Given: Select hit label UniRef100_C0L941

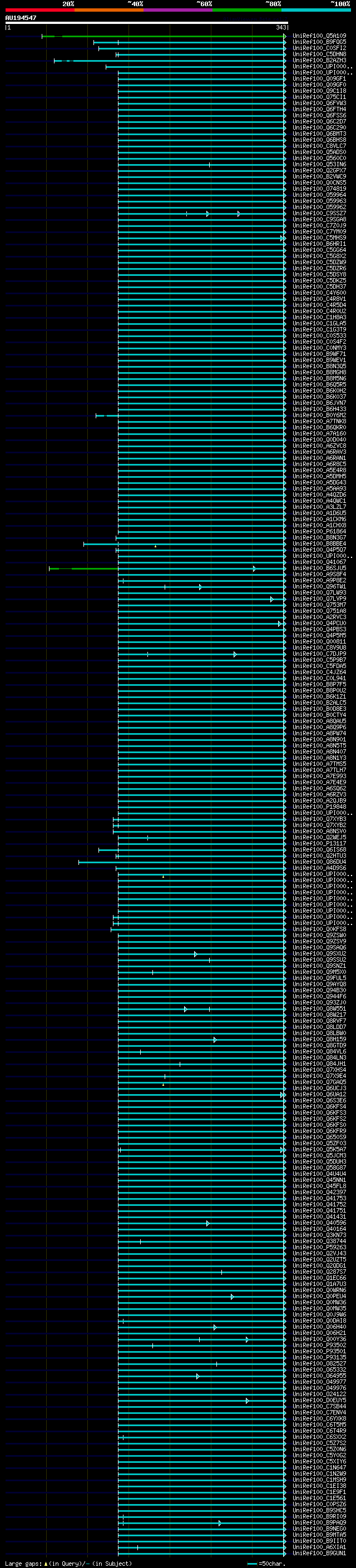Looking at the screenshot, I should pos(319,678).
